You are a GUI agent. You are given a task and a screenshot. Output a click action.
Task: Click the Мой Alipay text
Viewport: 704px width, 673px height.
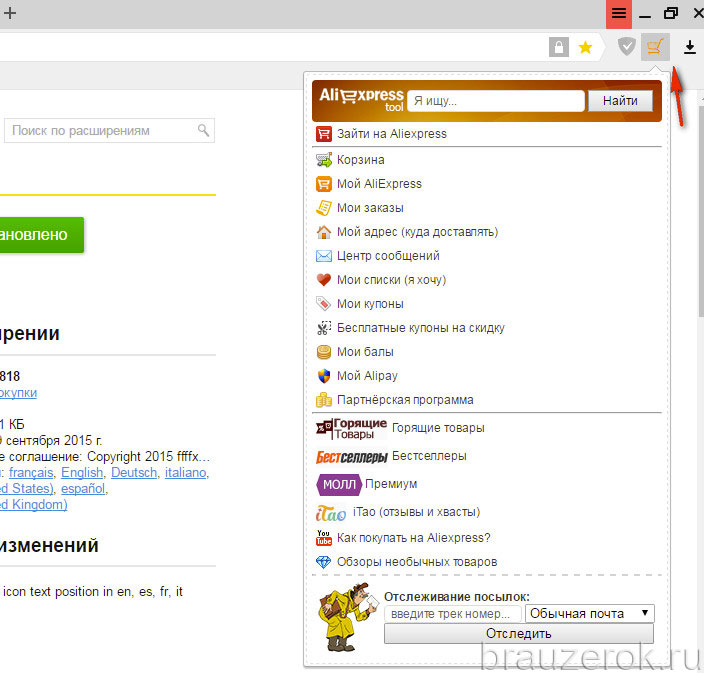(x=367, y=376)
